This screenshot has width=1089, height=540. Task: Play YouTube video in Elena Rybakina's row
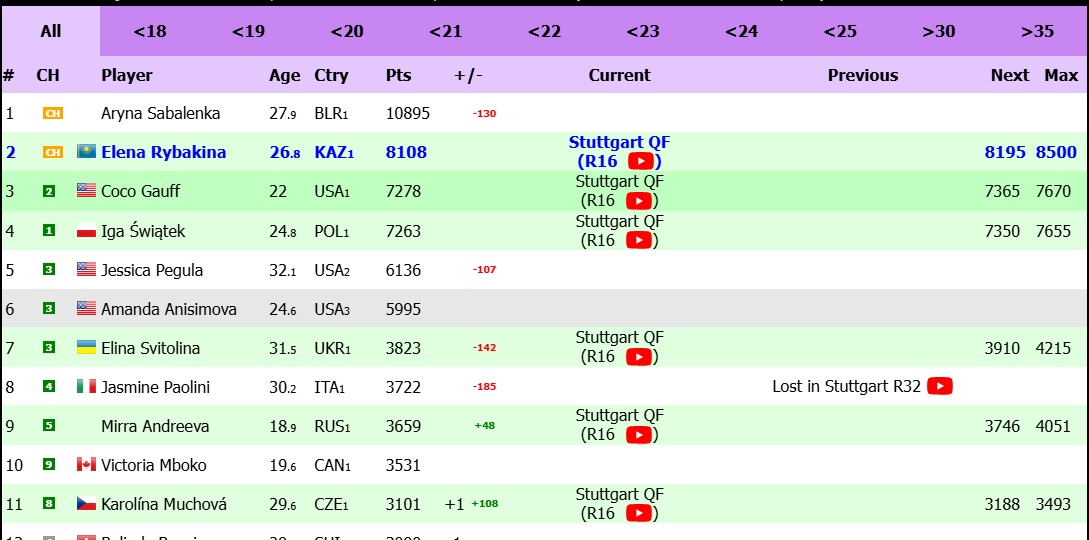pos(640,161)
